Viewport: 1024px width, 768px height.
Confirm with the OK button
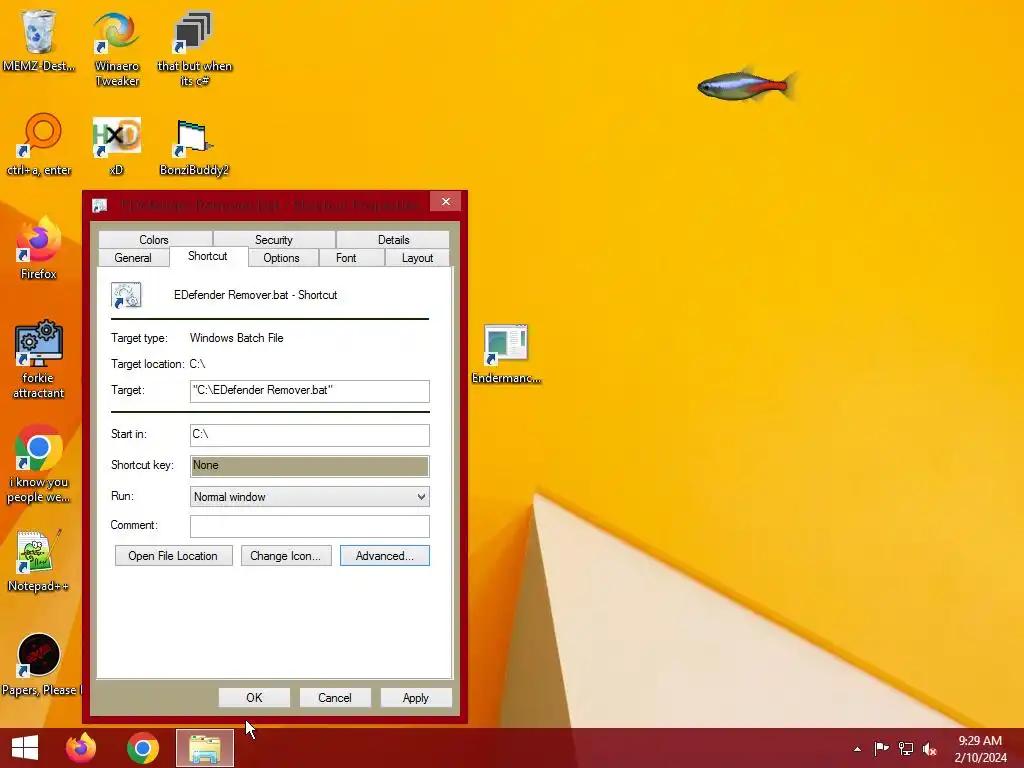tap(254, 697)
